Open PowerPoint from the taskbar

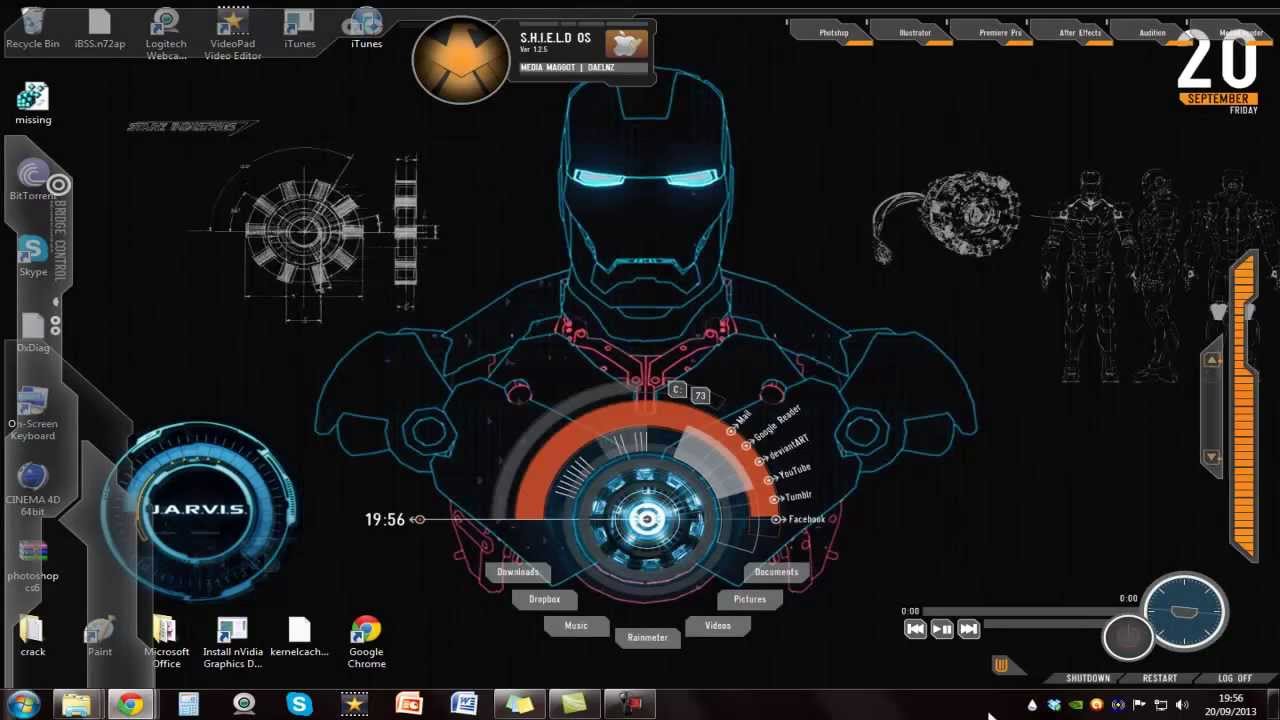click(x=409, y=704)
